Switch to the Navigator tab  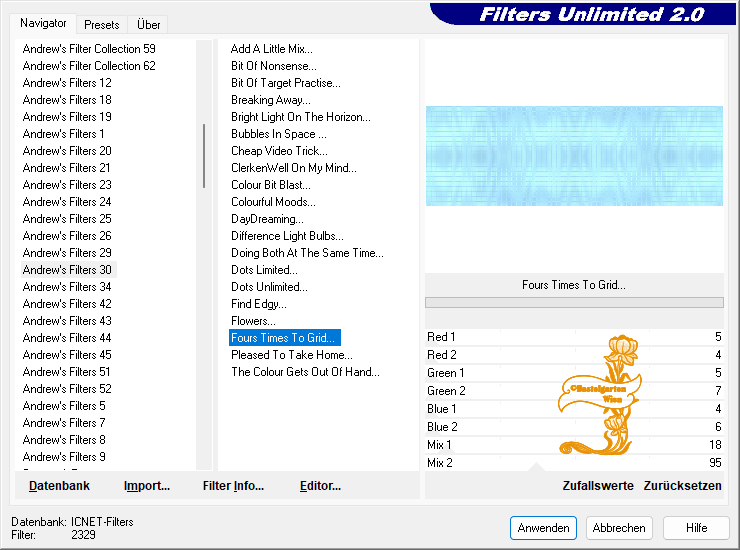tap(43, 23)
